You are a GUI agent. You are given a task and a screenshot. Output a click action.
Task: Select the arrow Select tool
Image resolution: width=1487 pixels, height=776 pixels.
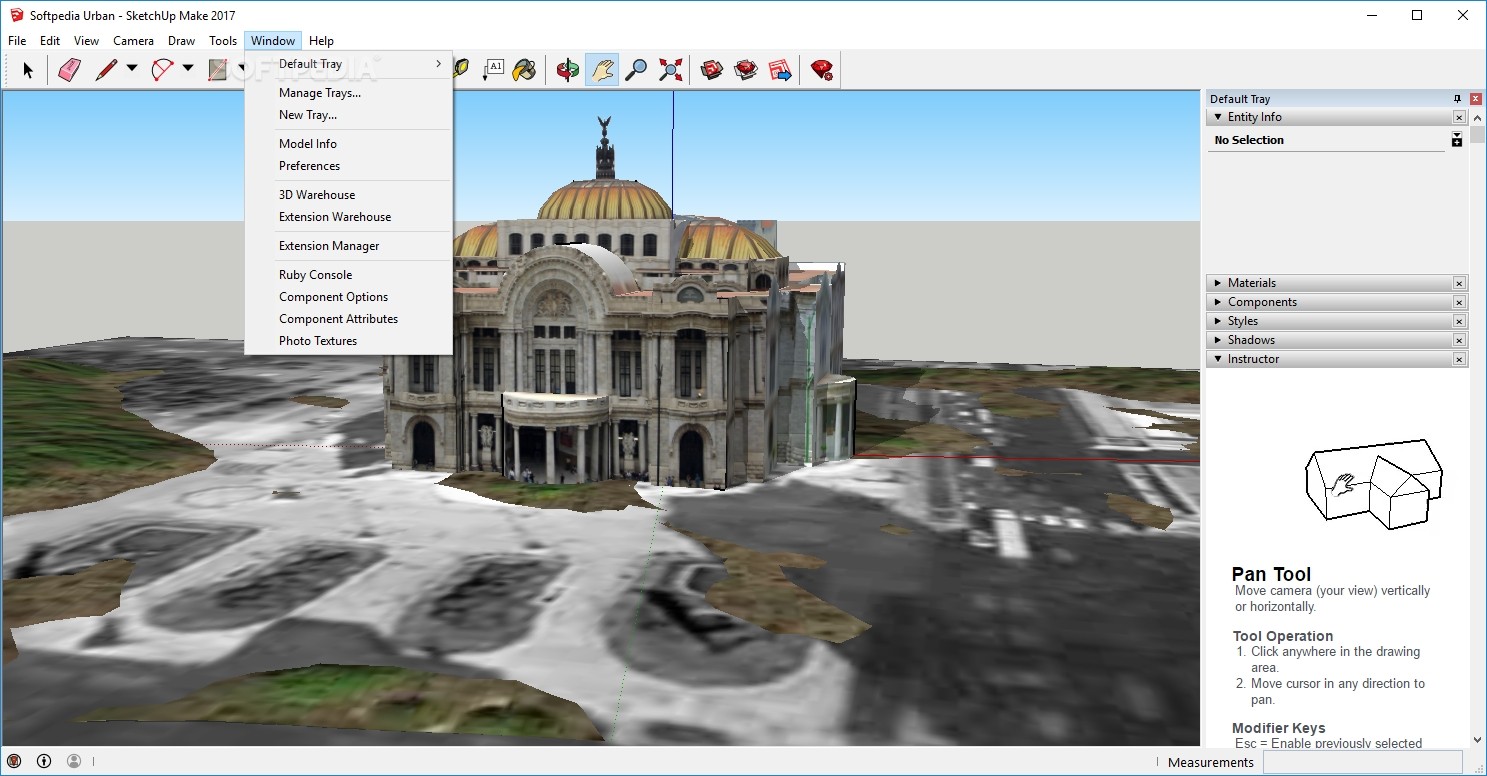pyautogui.click(x=28, y=70)
